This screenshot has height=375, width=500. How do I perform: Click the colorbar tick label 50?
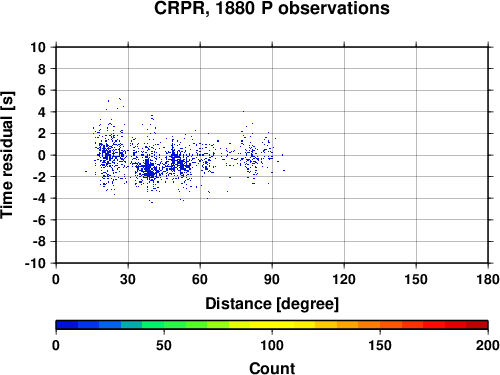[x=164, y=345]
